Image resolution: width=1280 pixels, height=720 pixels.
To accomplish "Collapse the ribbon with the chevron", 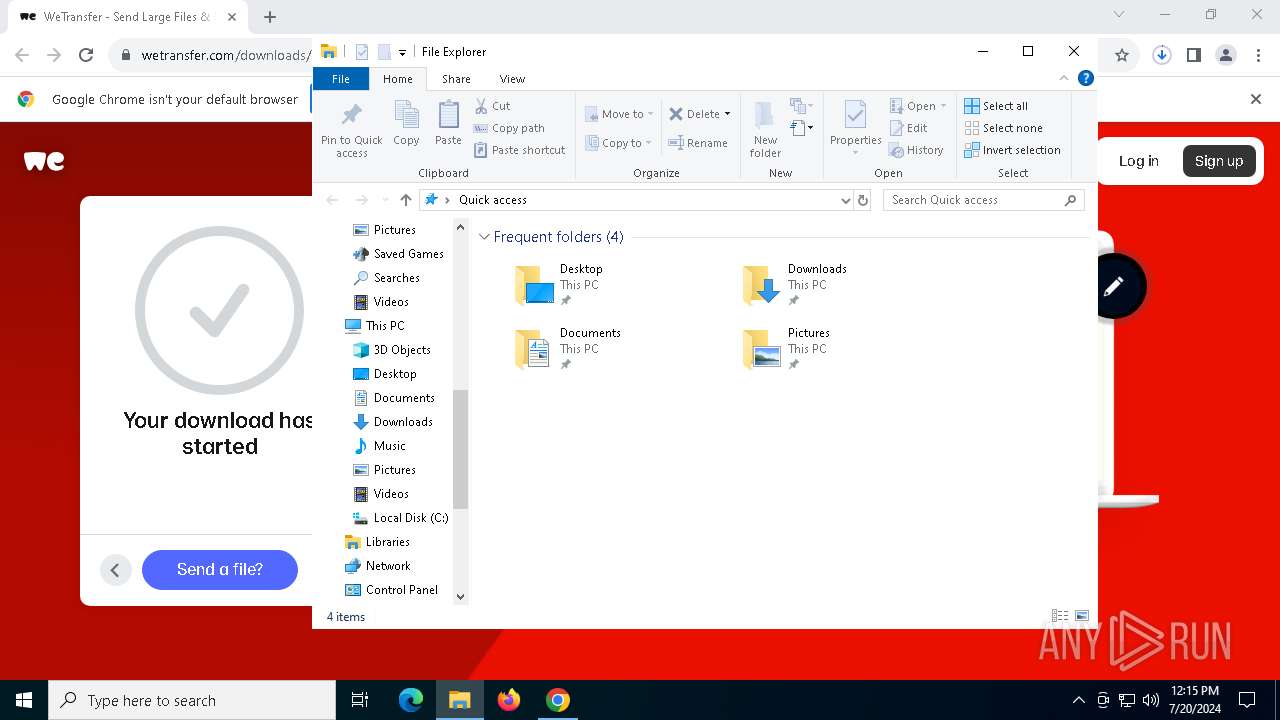I will pos(1064,78).
